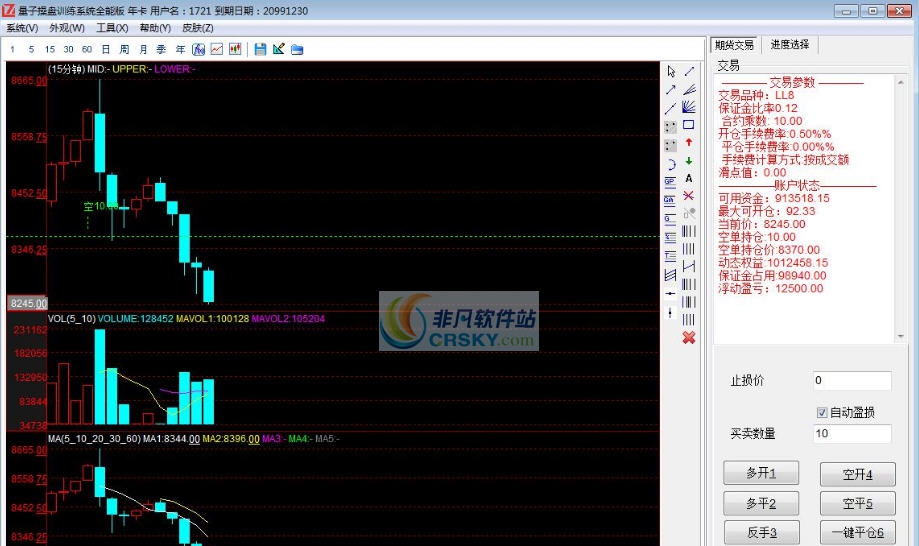Select the 60-minute period
This screenshot has height=546, width=919.
(87, 50)
